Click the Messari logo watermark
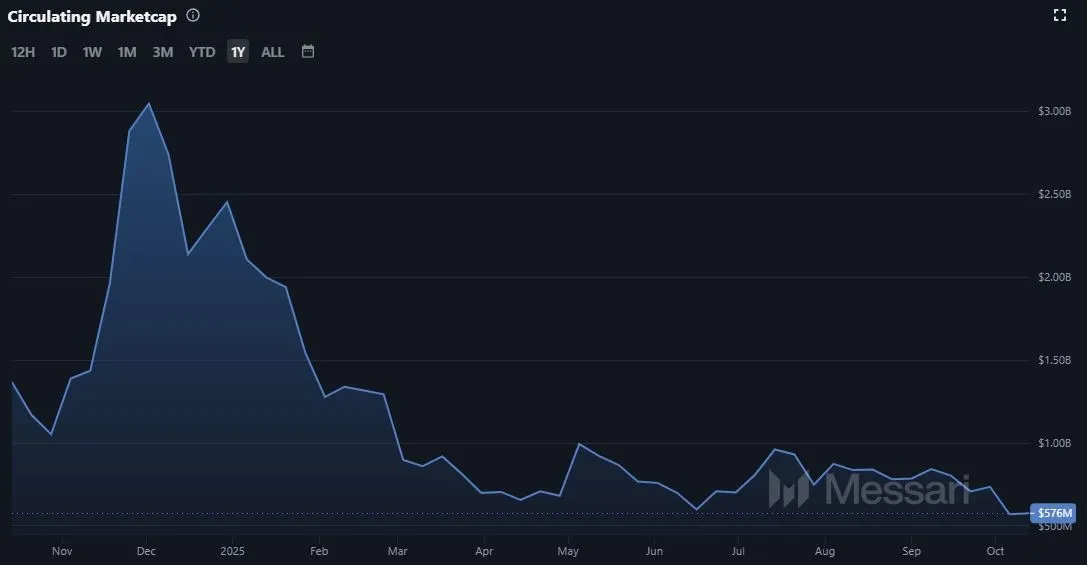The width and height of the screenshot is (1087, 565). [868, 489]
